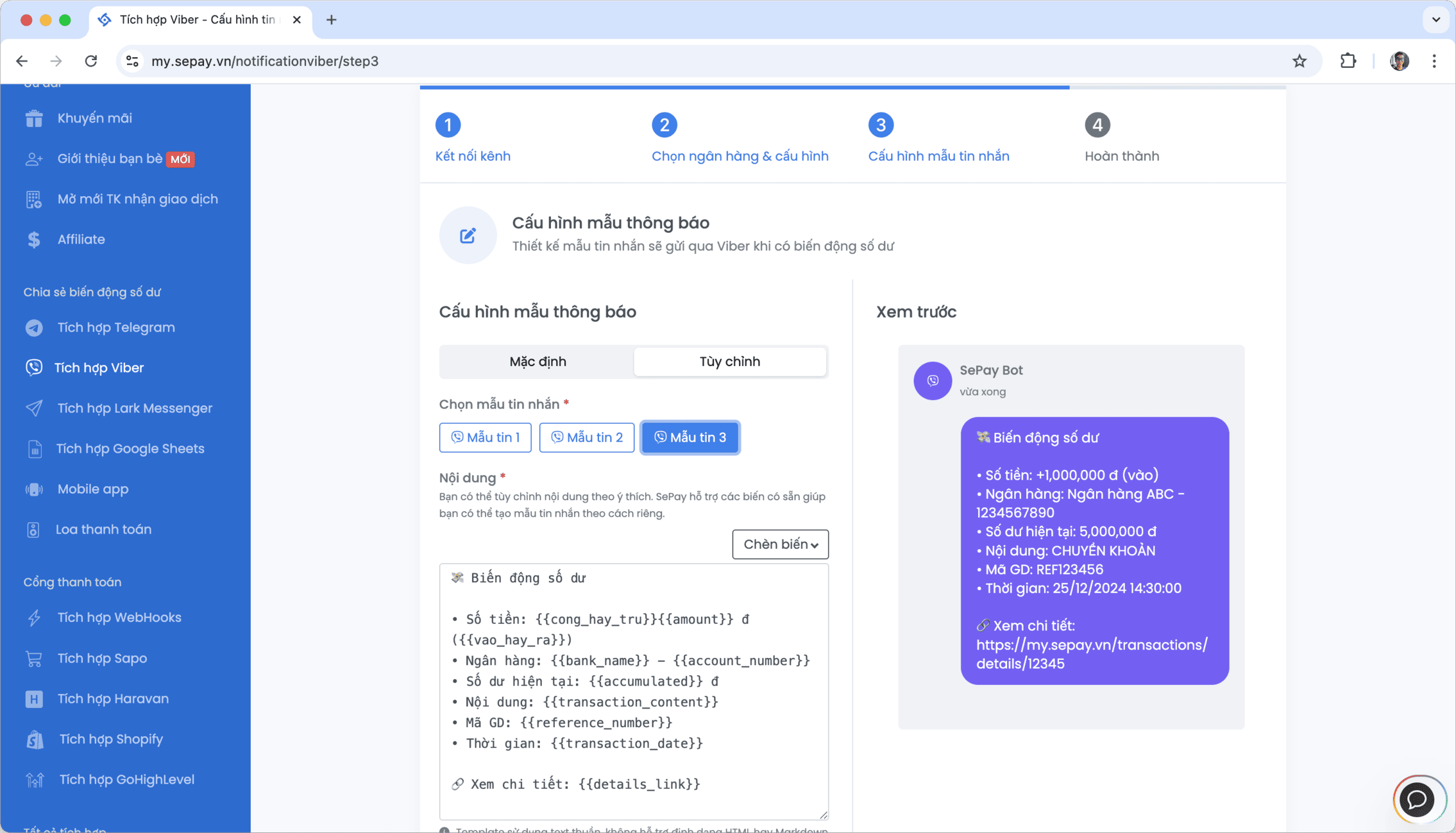
Task: Open the live chat support bubble
Action: 1417,799
